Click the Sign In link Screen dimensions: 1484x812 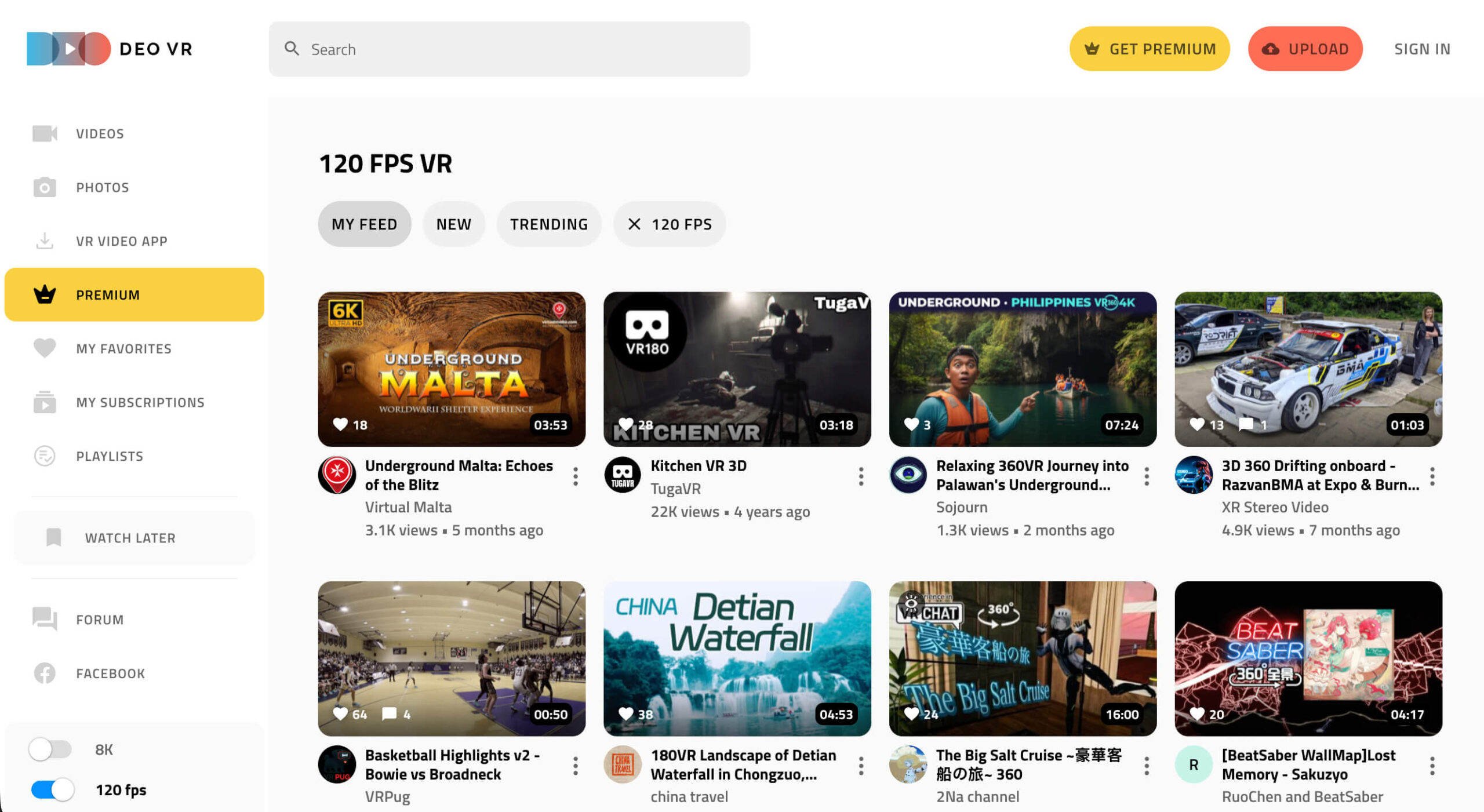point(1421,49)
